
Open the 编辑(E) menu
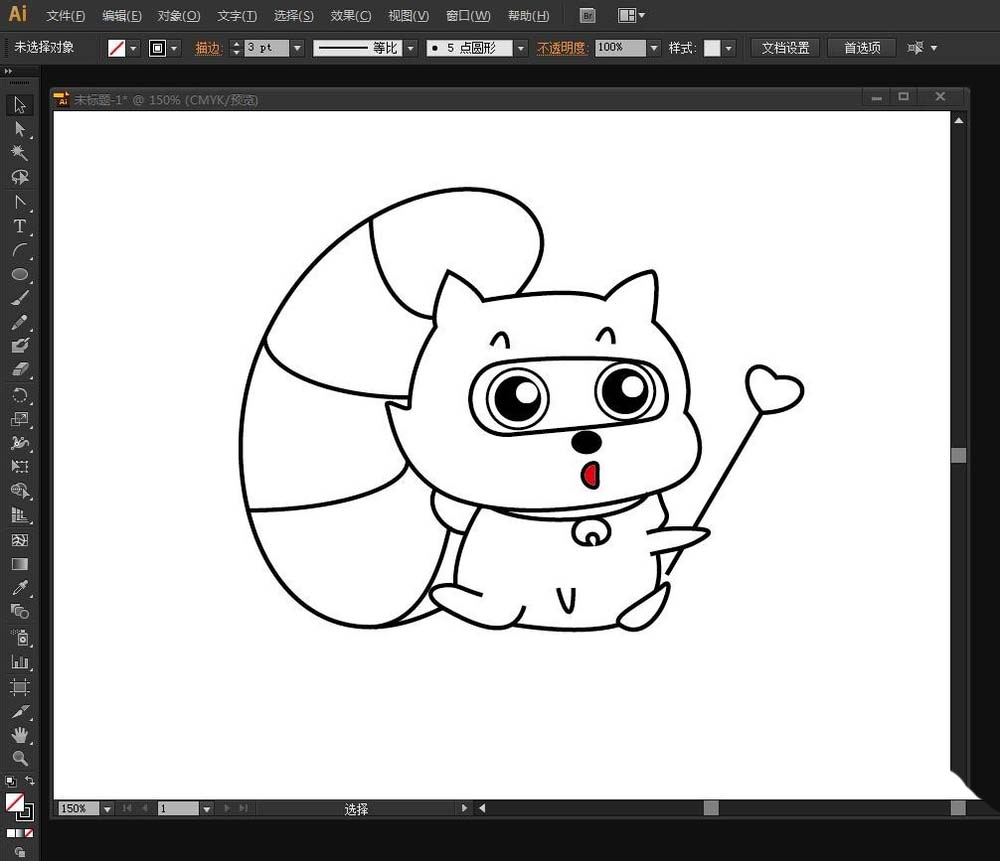[x=122, y=16]
